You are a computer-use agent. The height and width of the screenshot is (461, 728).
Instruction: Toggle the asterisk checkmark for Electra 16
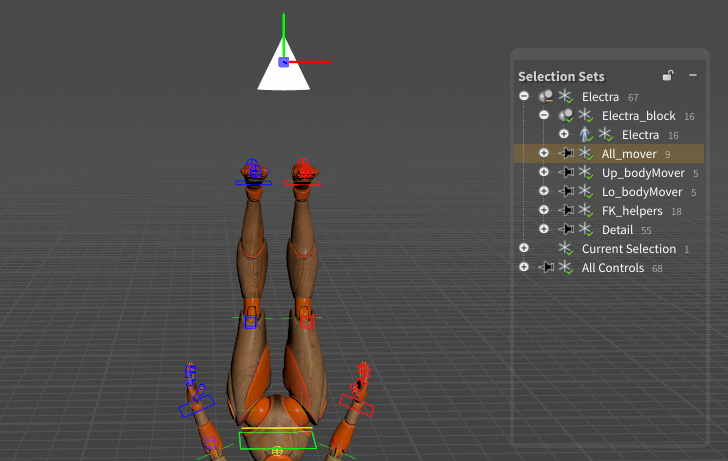point(605,134)
